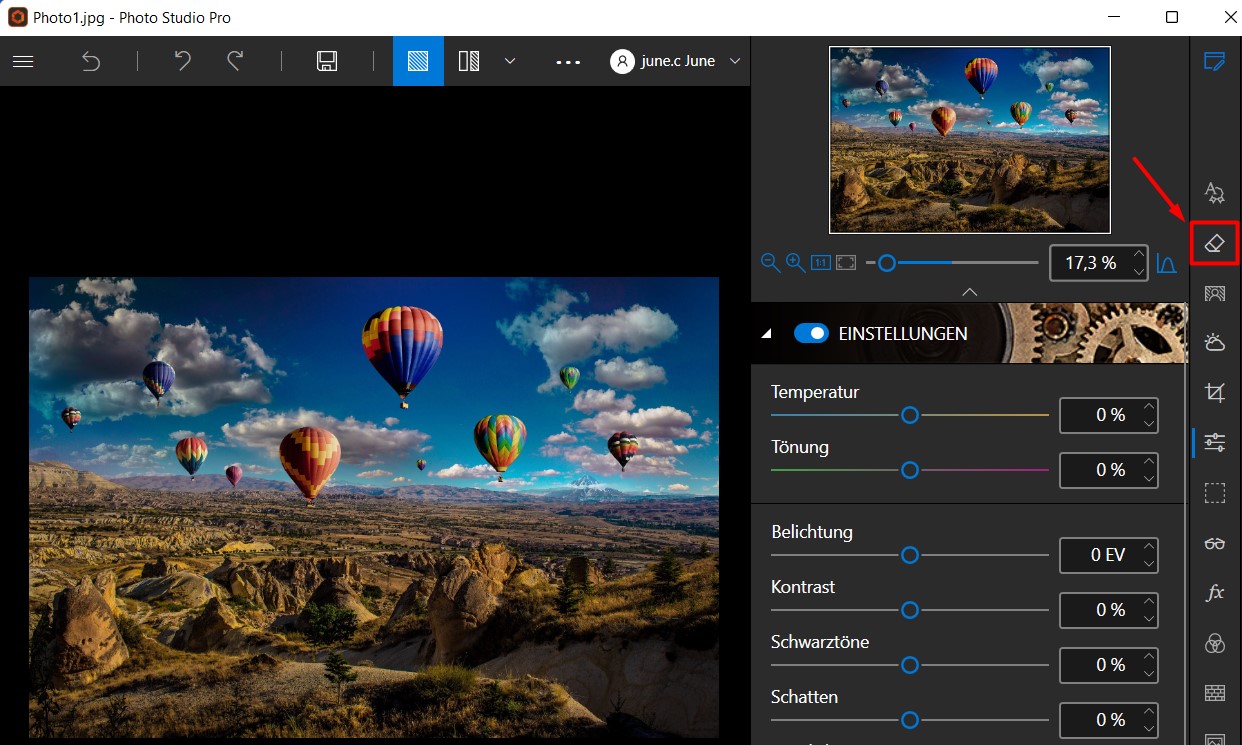Screen dimensions: 1242x745
Task: Open the fx effects panel
Action: coord(1215,593)
